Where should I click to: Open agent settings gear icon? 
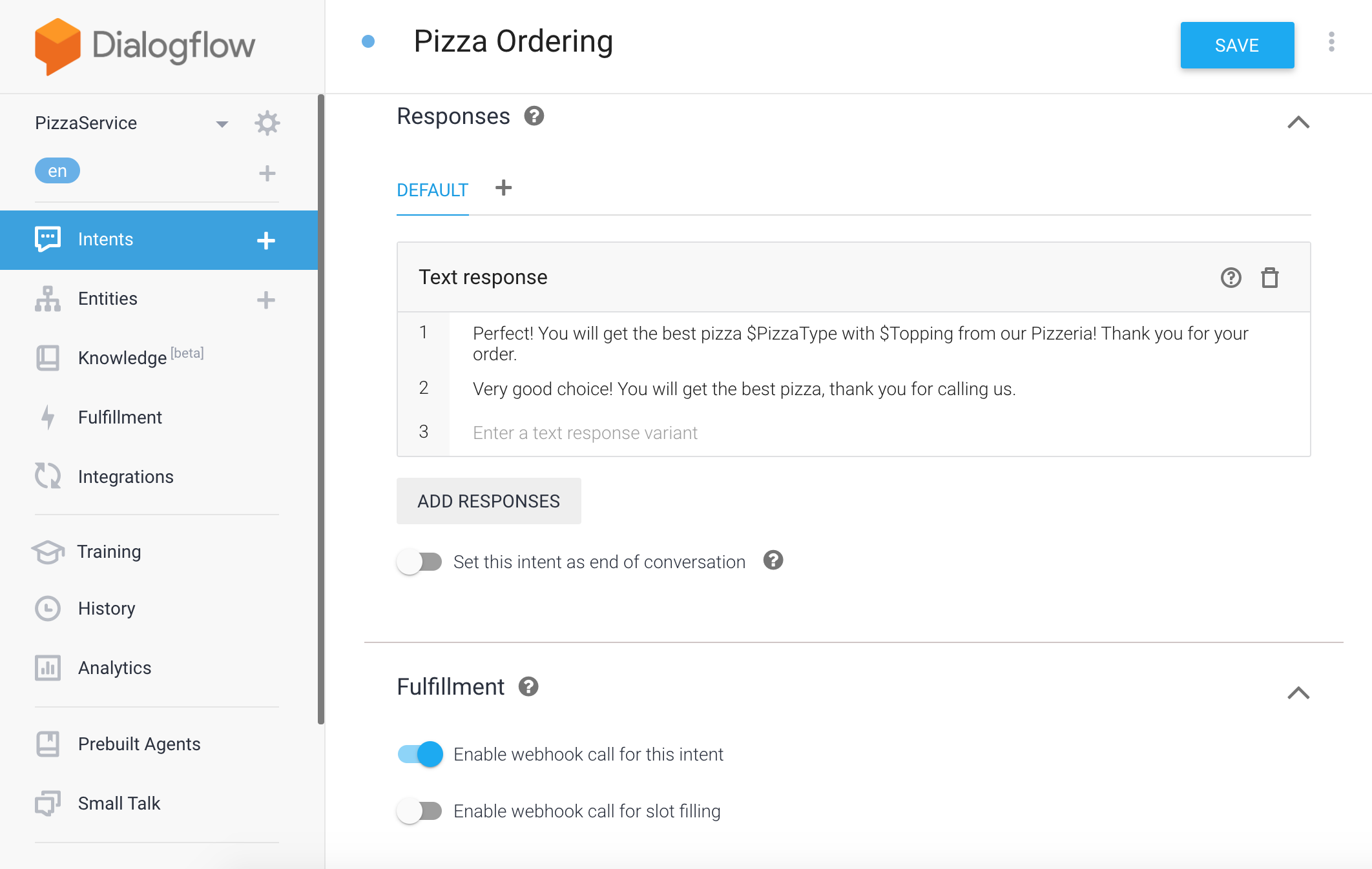pyautogui.click(x=267, y=123)
